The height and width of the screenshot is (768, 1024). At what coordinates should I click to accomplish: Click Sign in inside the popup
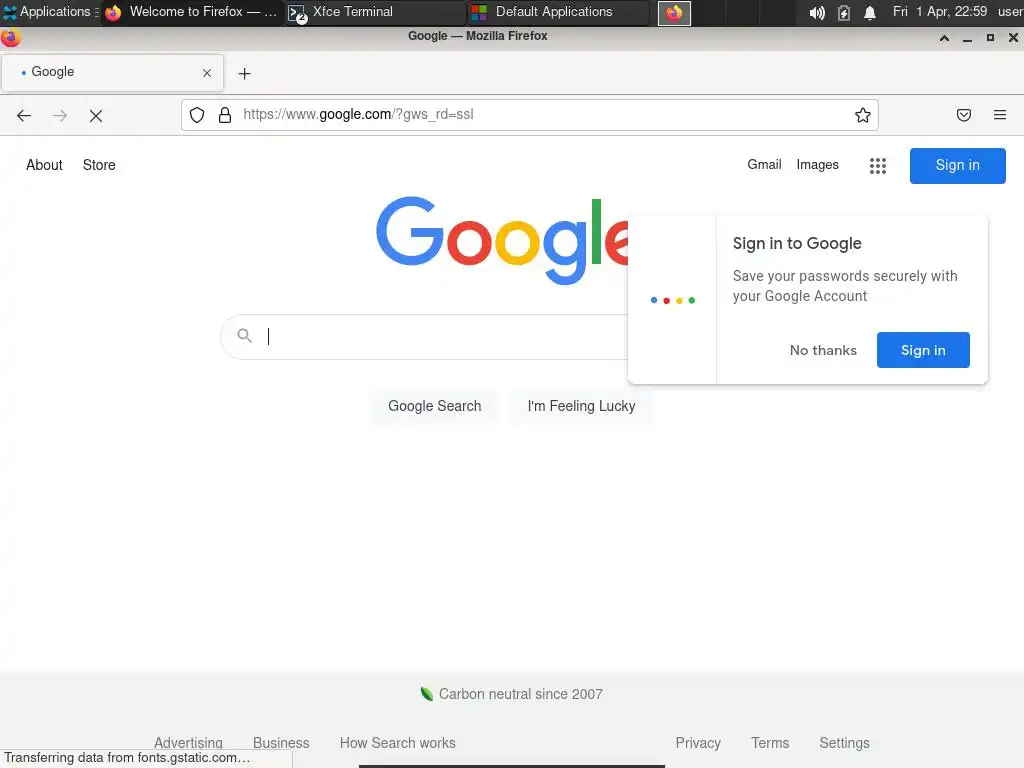coord(923,350)
